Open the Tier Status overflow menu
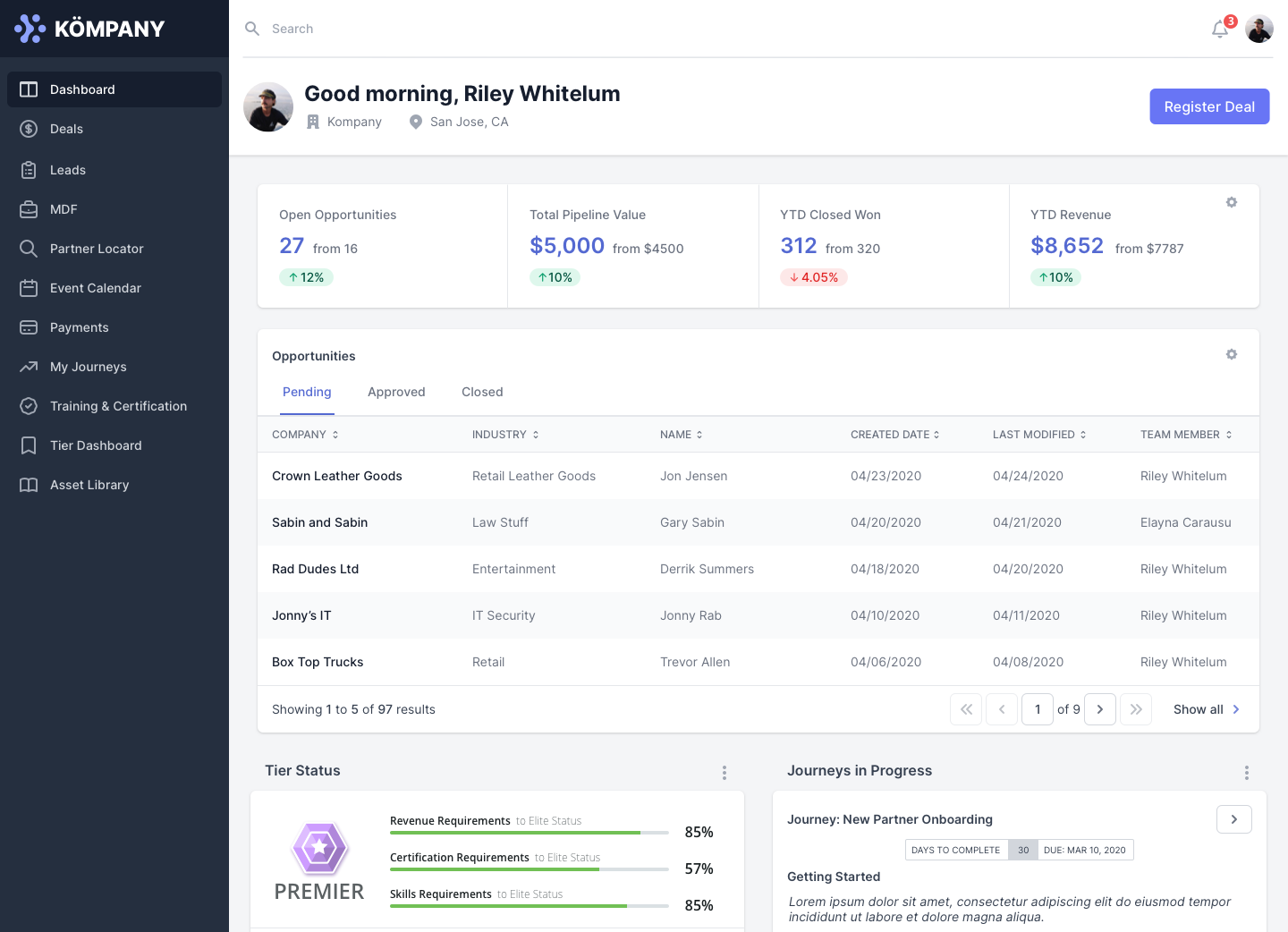The image size is (1288, 932). pyautogui.click(x=724, y=772)
